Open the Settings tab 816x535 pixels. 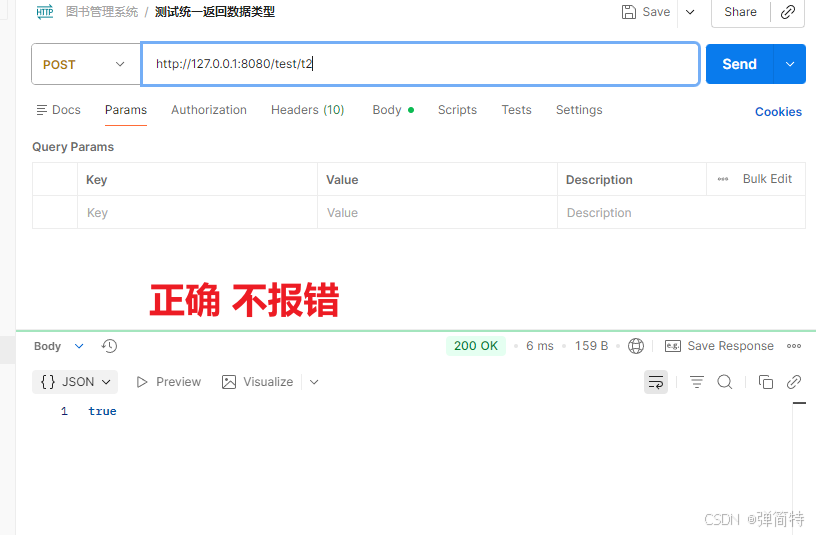pyautogui.click(x=579, y=110)
